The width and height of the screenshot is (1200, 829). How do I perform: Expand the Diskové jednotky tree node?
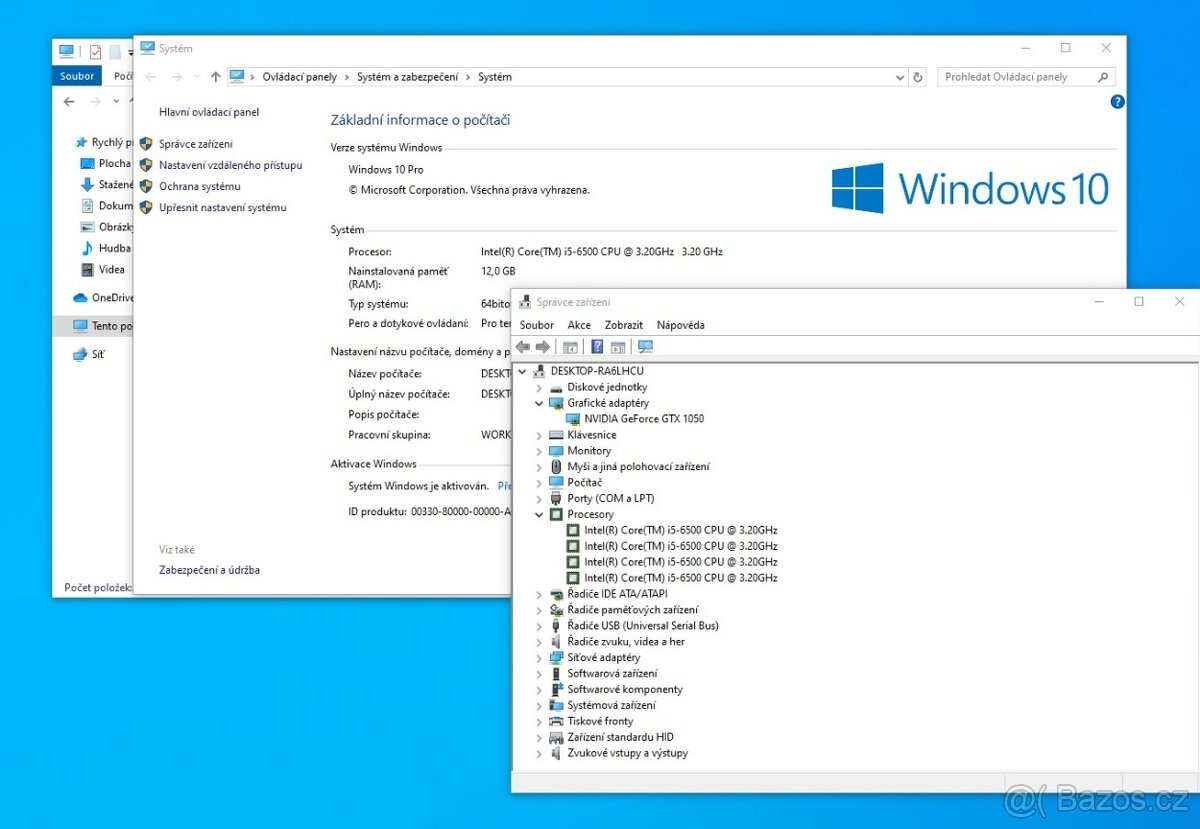click(539, 387)
